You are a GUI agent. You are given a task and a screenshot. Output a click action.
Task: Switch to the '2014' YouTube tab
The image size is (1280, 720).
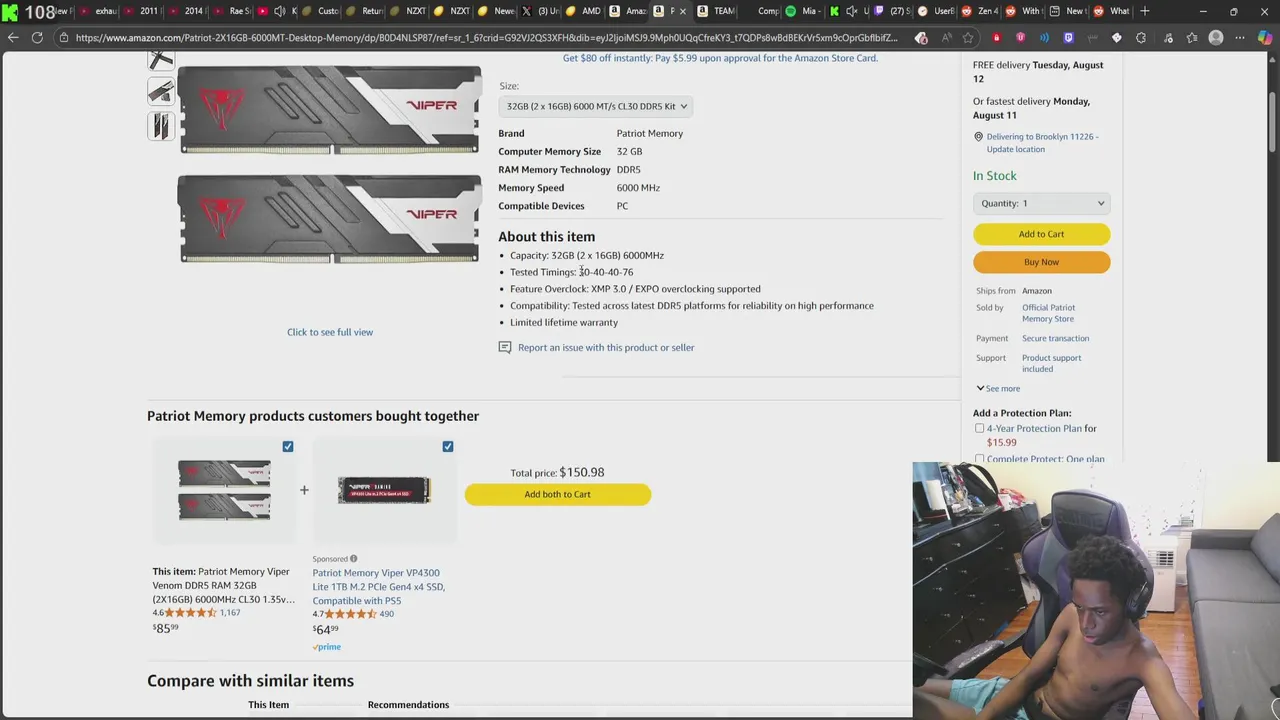[x=186, y=11]
